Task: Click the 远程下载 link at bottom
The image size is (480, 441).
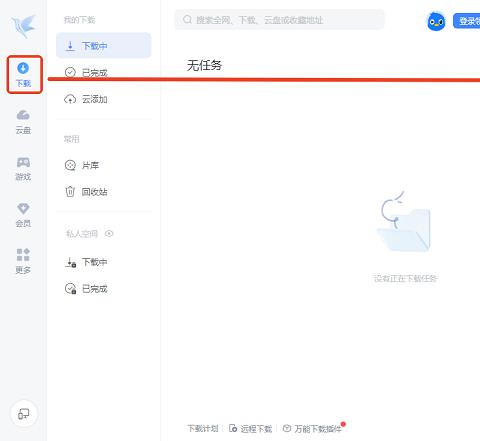Action: pyautogui.click(x=251, y=428)
